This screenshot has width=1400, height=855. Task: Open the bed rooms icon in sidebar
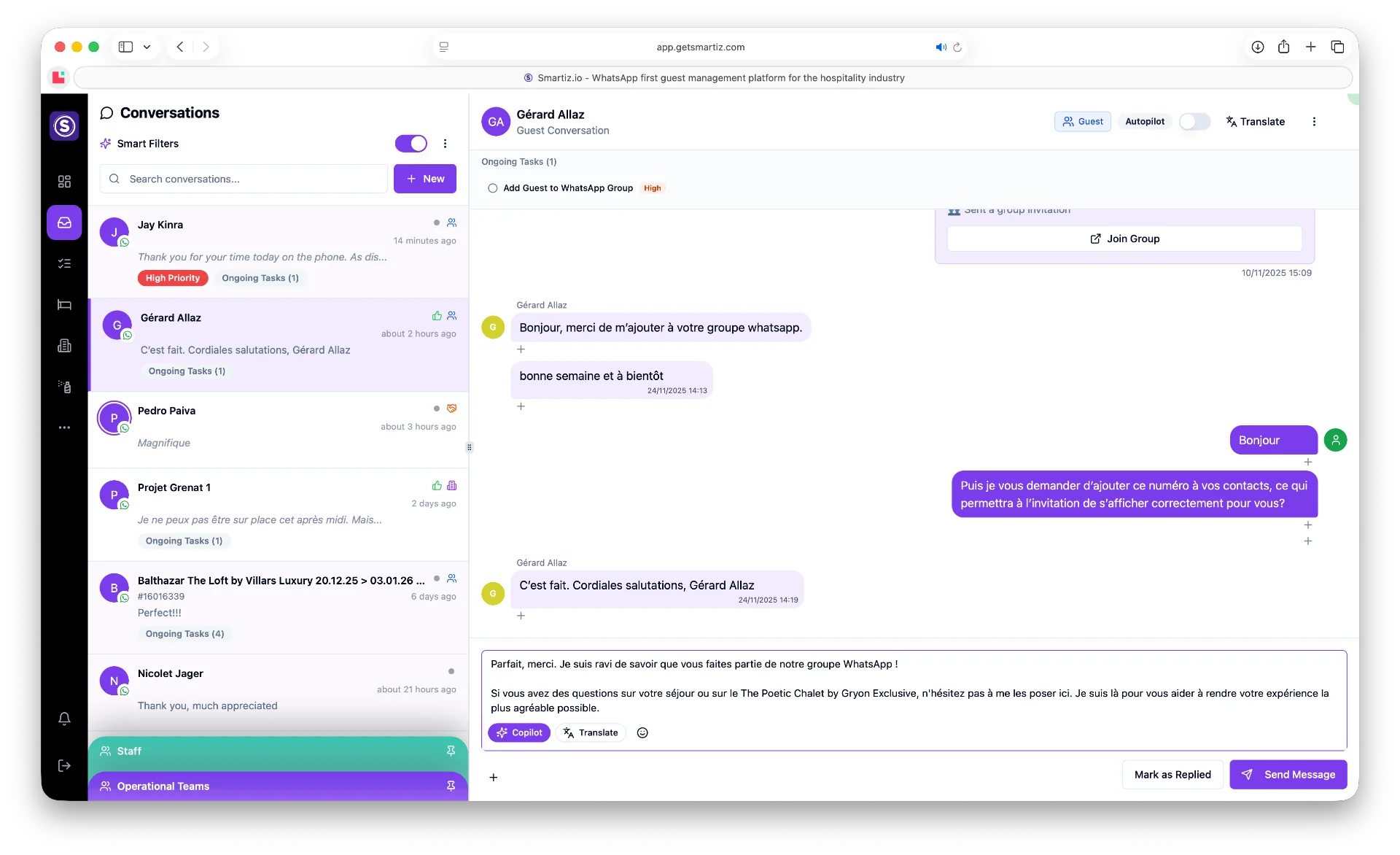64,305
